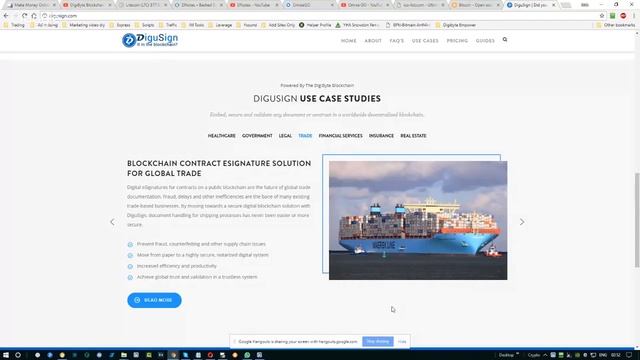Select the Government use case tab
The height and width of the screenshot is (360, 640).
(x=257, y=136)
